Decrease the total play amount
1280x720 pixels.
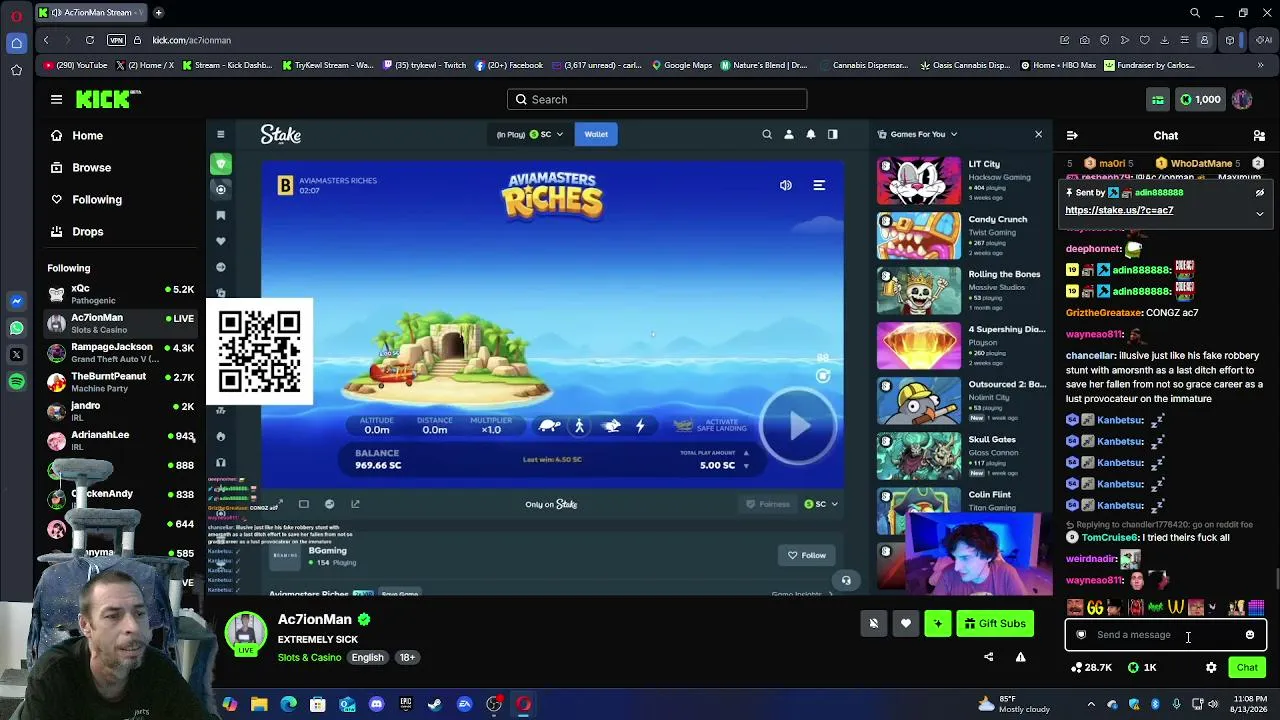746,465
